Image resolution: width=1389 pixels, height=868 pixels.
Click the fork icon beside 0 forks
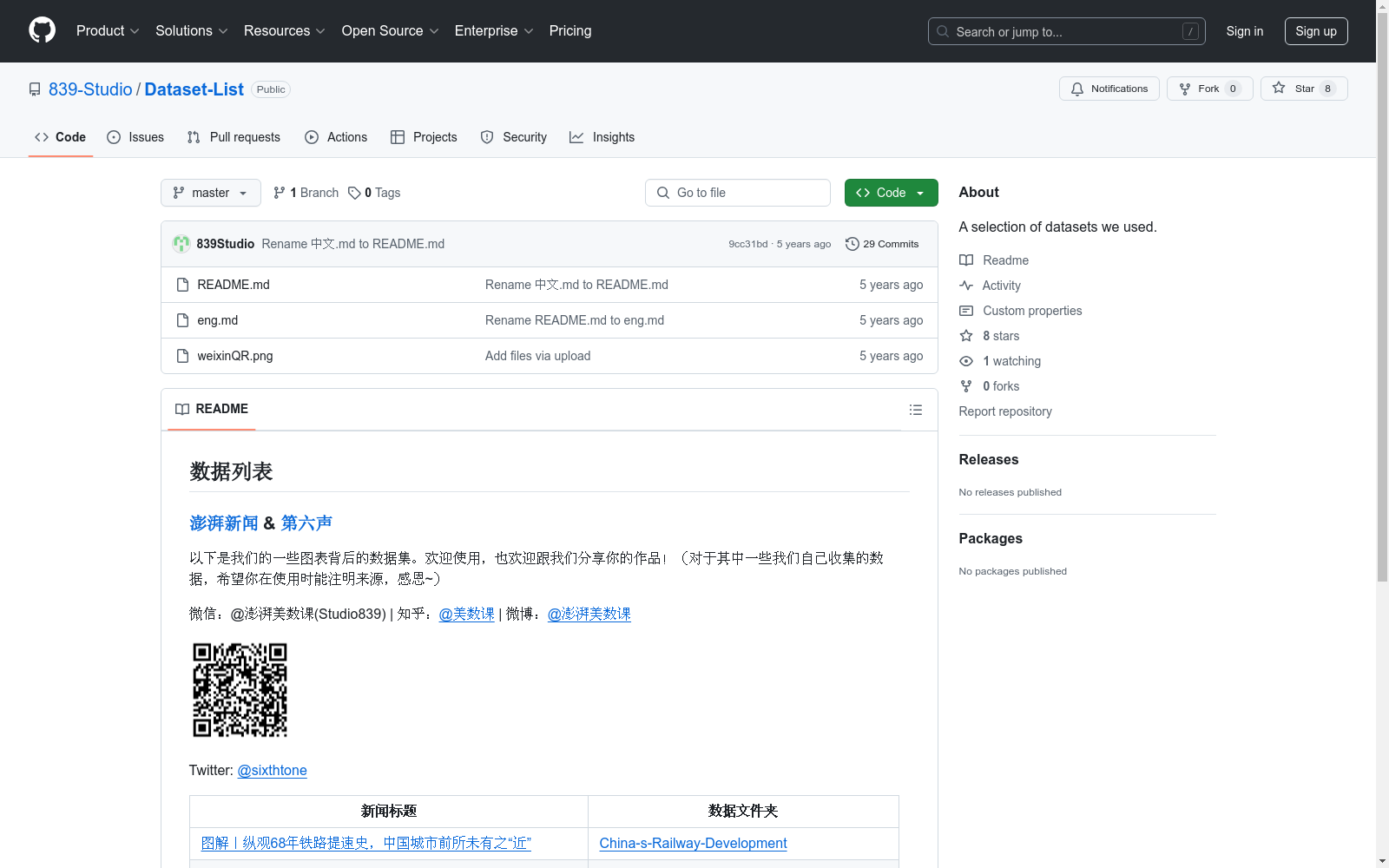[x=966, y=386]
